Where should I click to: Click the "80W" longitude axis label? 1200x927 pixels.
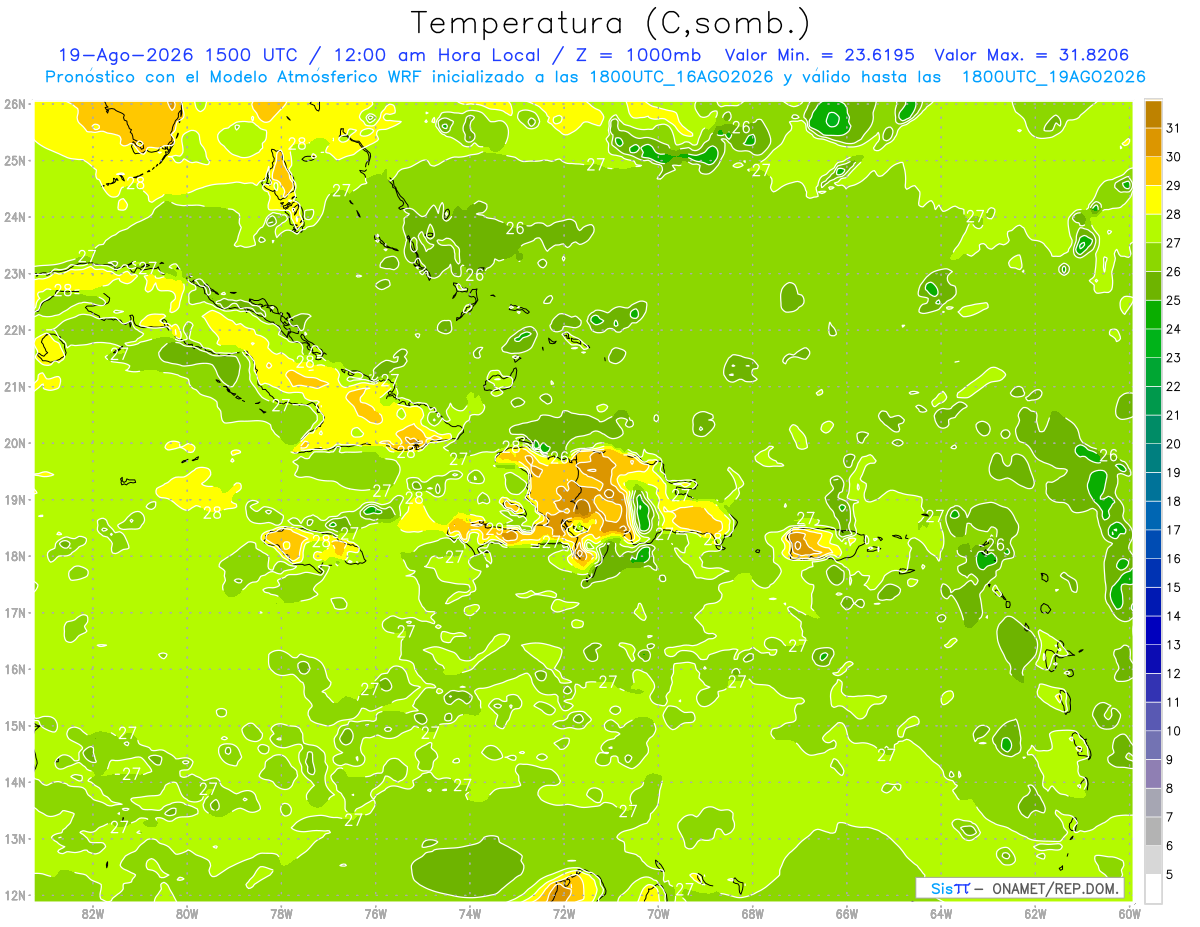coord(187,913)
